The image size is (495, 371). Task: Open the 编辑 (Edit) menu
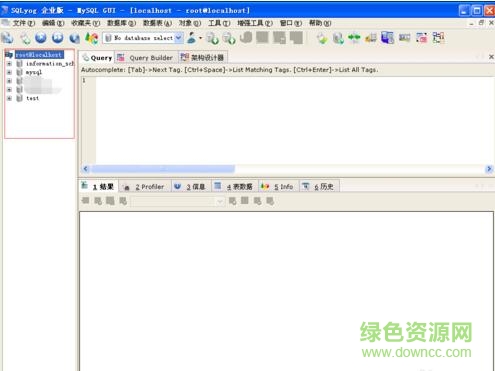[53, 23]
